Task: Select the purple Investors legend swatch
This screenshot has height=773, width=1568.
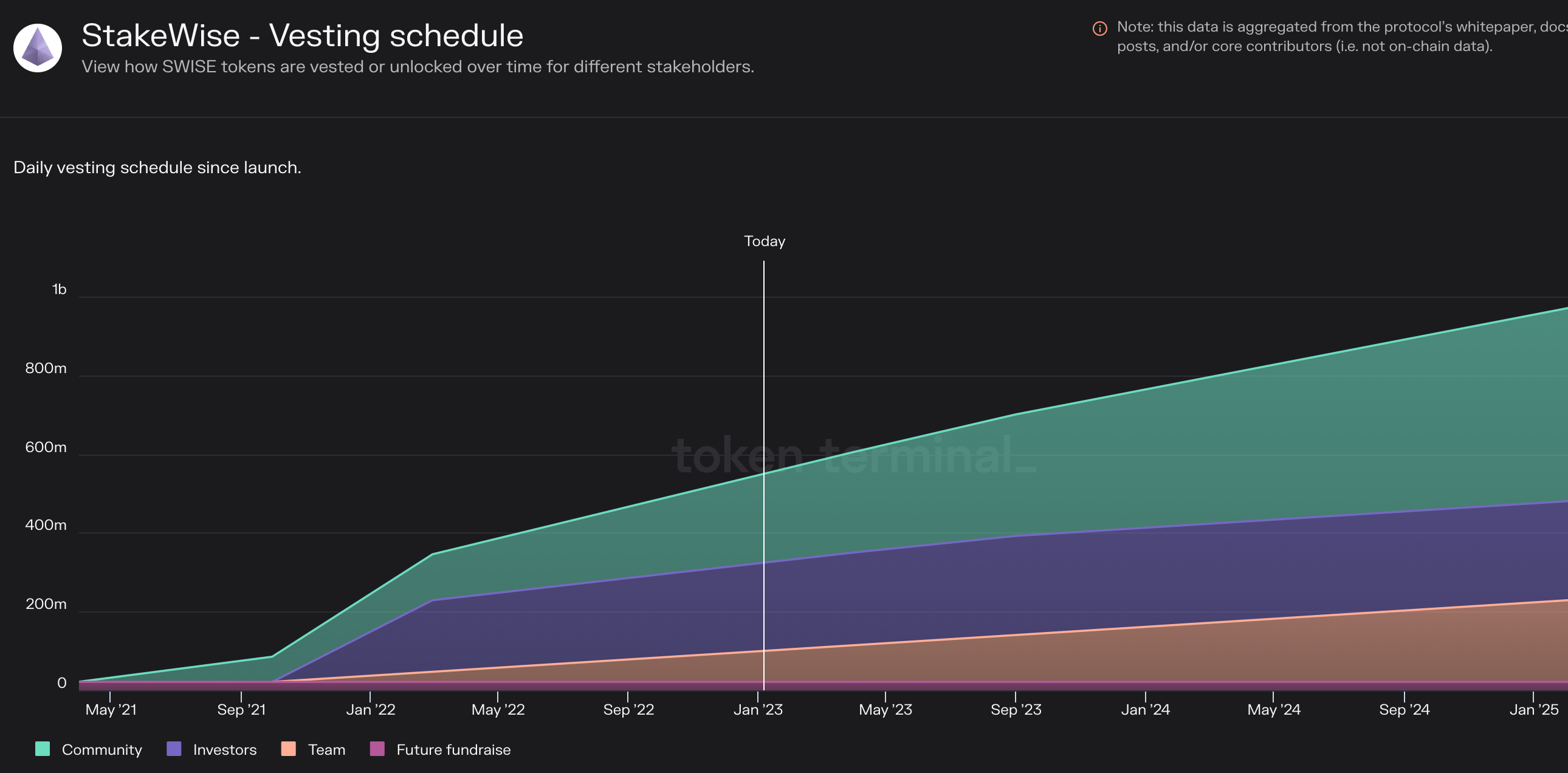Action: click(x=173, y=749)
